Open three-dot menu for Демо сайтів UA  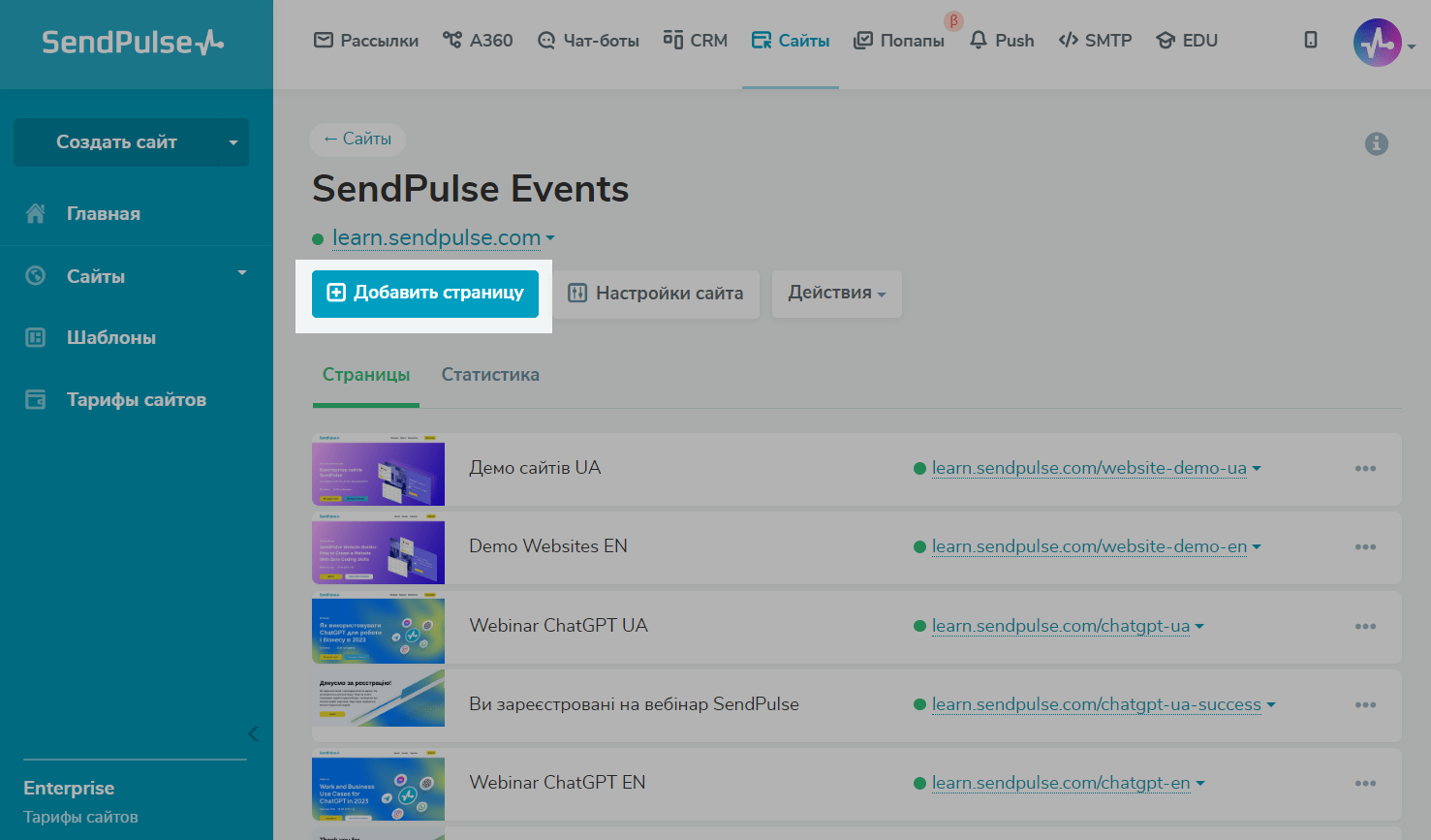[1366, 469]
